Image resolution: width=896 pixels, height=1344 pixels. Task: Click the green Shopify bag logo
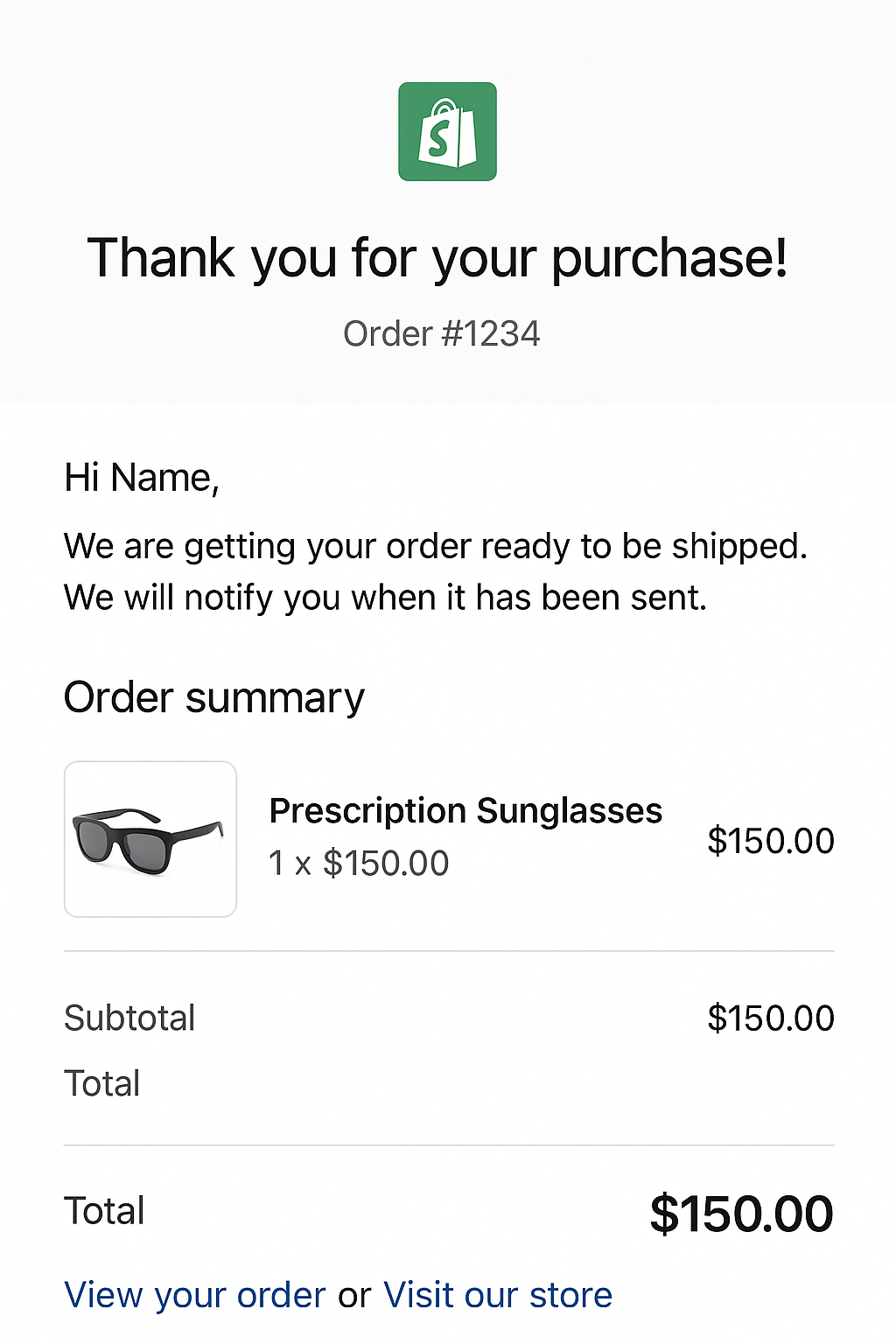pos(447,132)
